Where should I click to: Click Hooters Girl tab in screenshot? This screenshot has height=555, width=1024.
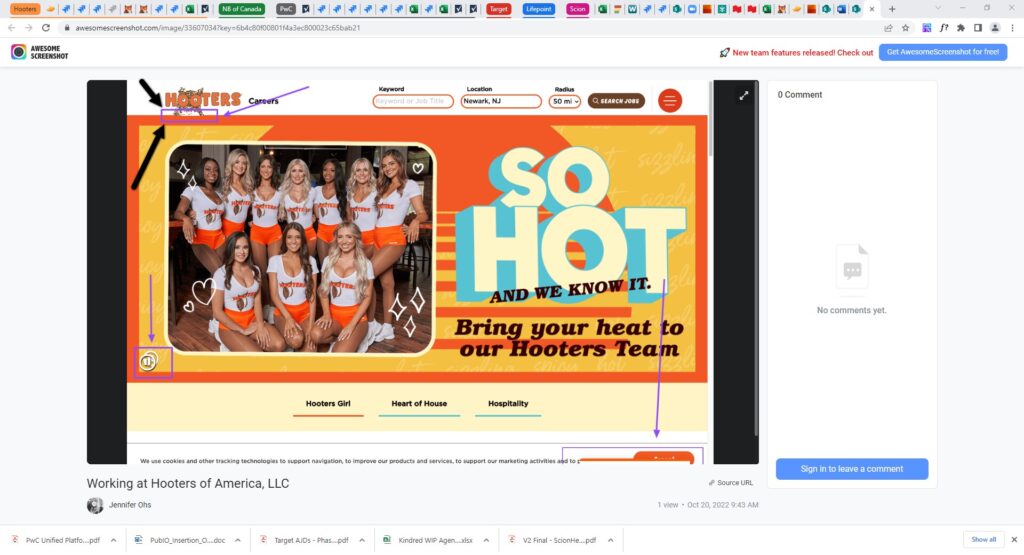point(328,404)
